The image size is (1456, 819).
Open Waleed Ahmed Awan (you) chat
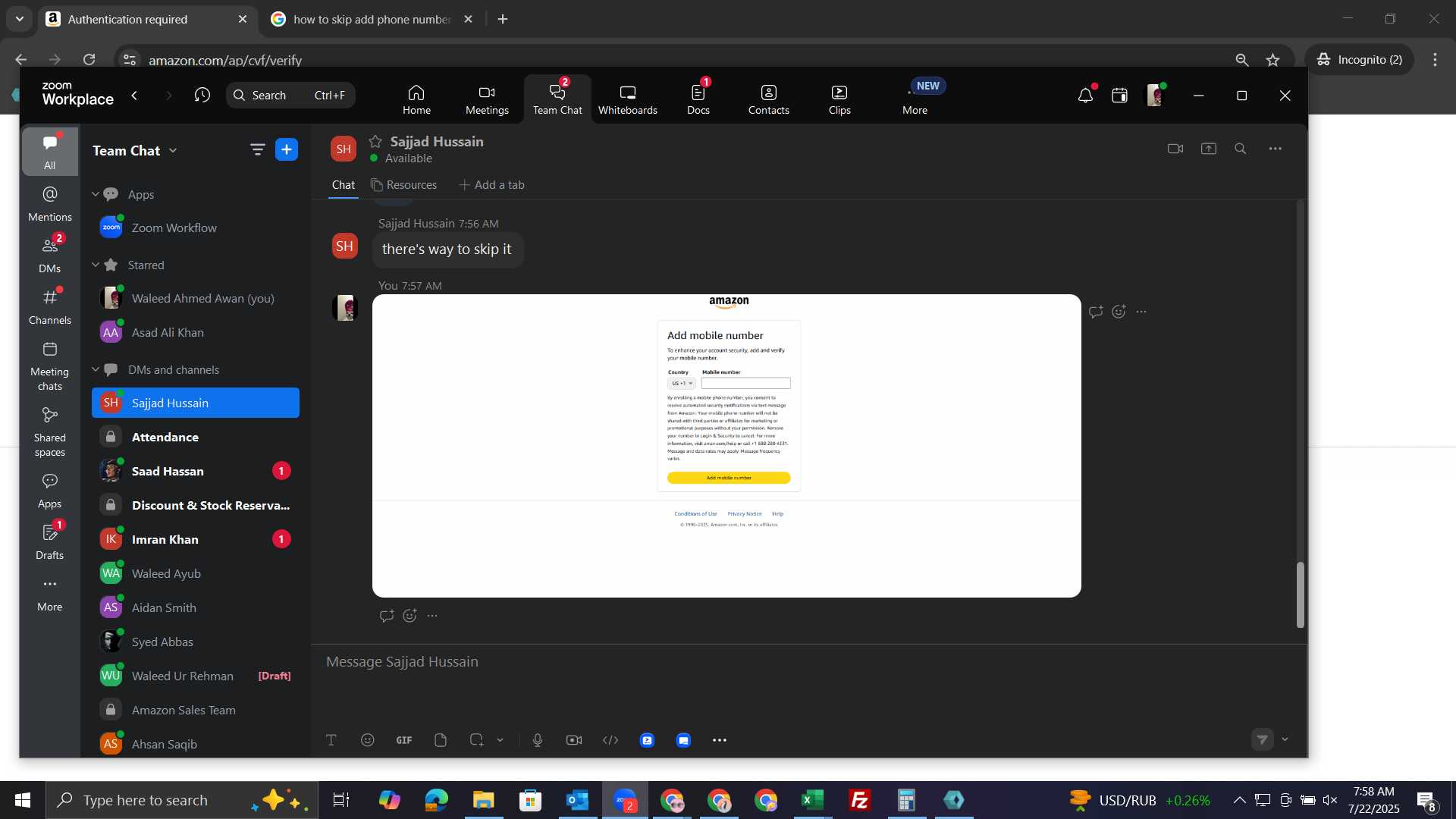(x=196, y=298)
